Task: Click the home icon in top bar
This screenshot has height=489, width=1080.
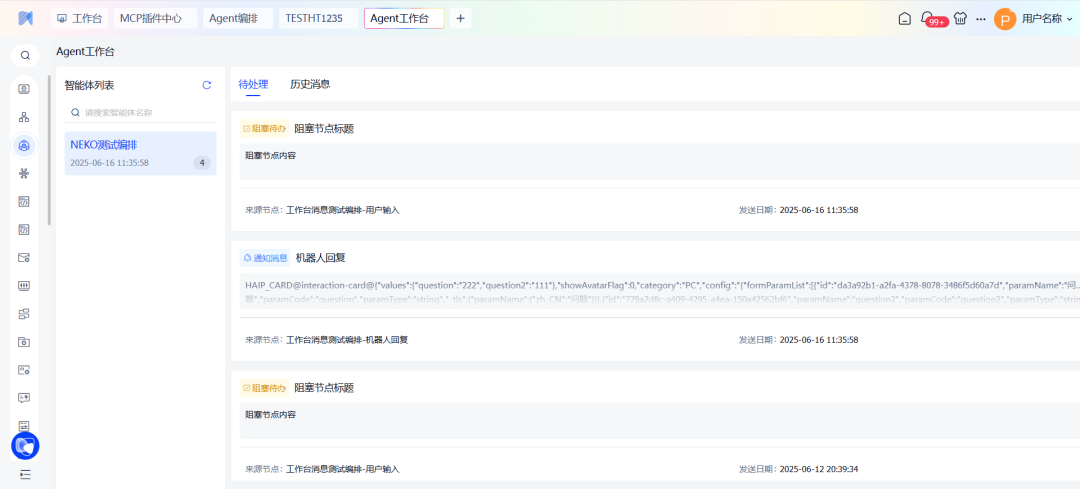Action: 904,18
